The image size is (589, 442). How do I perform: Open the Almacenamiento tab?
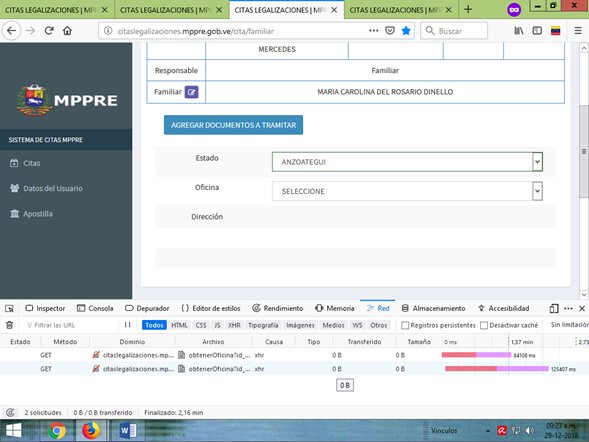pos(433,308)
